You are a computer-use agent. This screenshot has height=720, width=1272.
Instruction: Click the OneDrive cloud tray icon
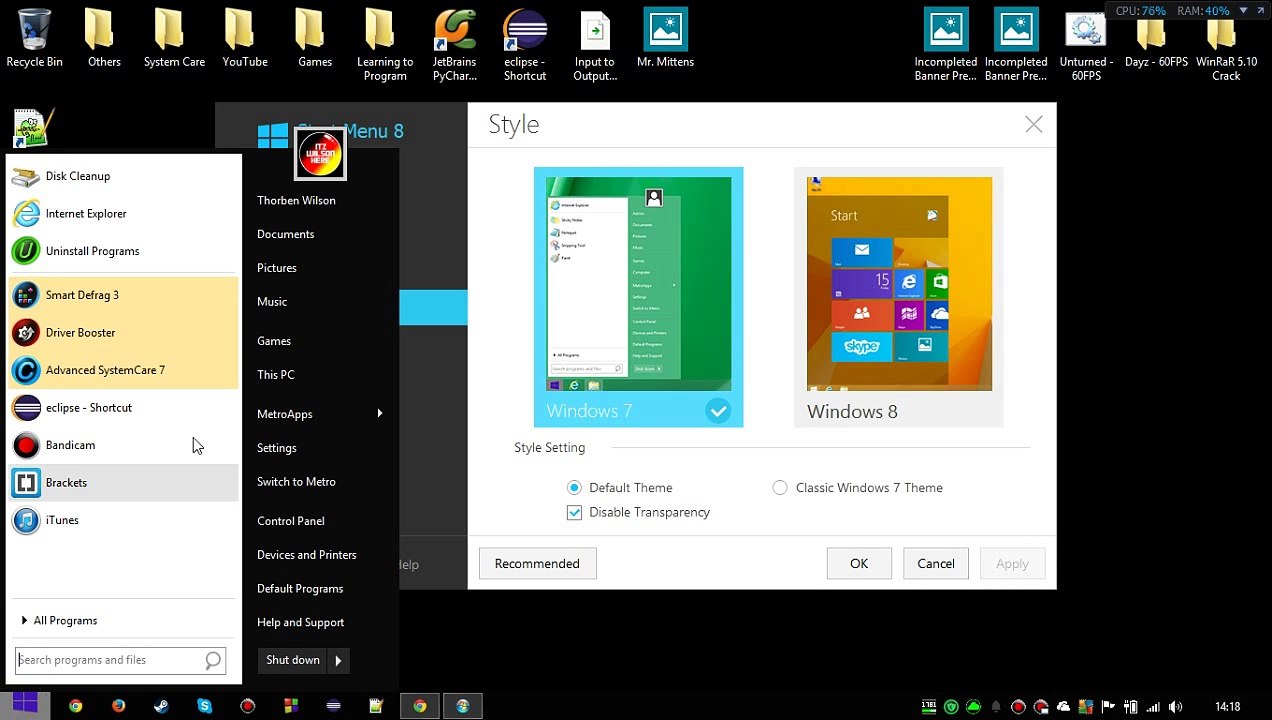[x=1063, y=707]
